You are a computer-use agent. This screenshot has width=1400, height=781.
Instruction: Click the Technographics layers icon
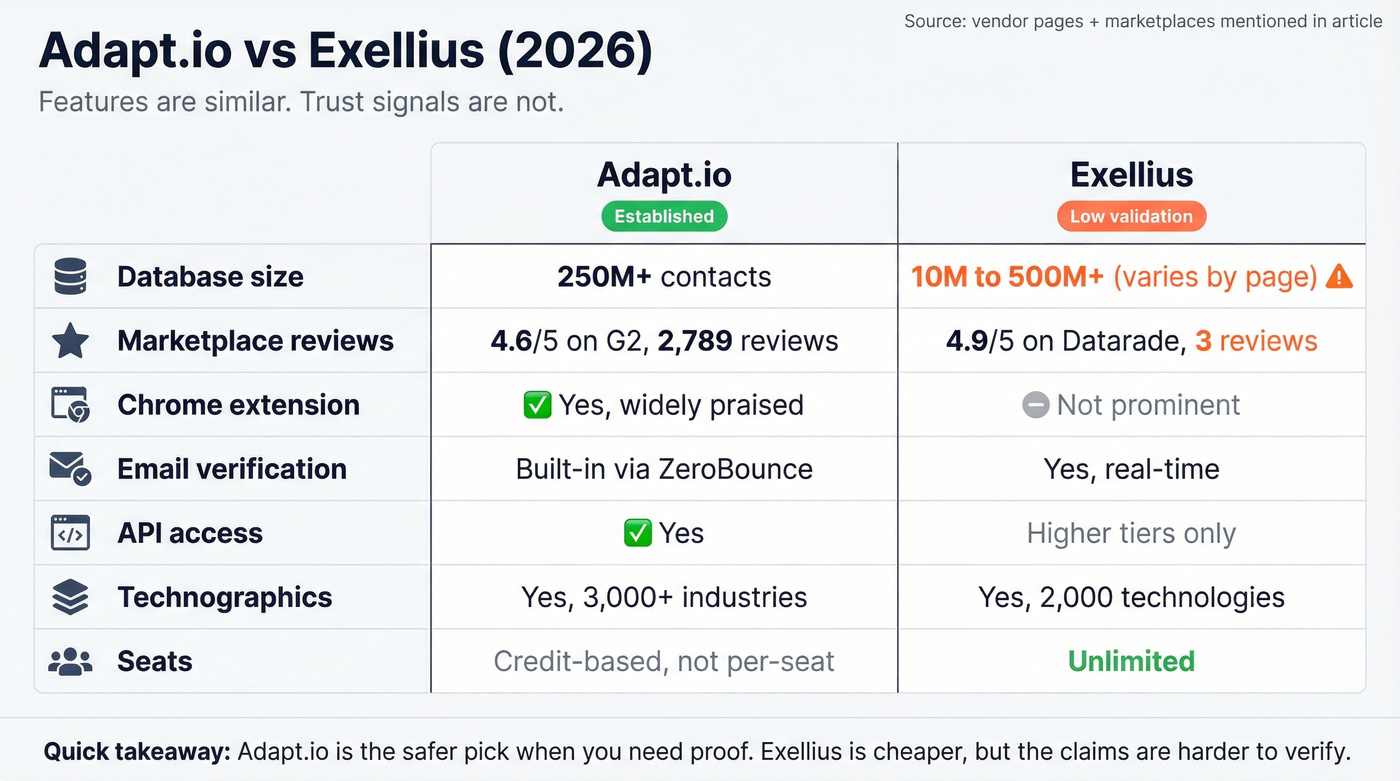coord(70,597)
